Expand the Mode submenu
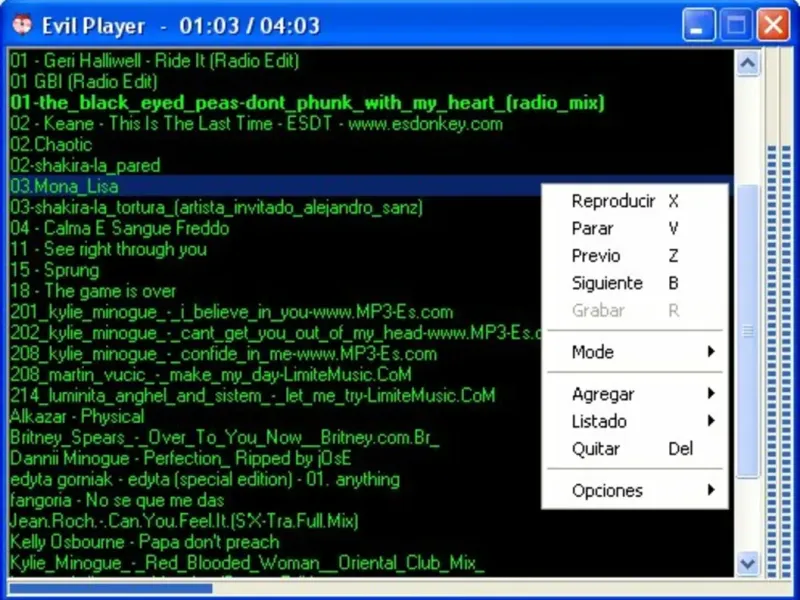This screenshot has width=800, height=600. pyautogui.click(x=635, y=352)
